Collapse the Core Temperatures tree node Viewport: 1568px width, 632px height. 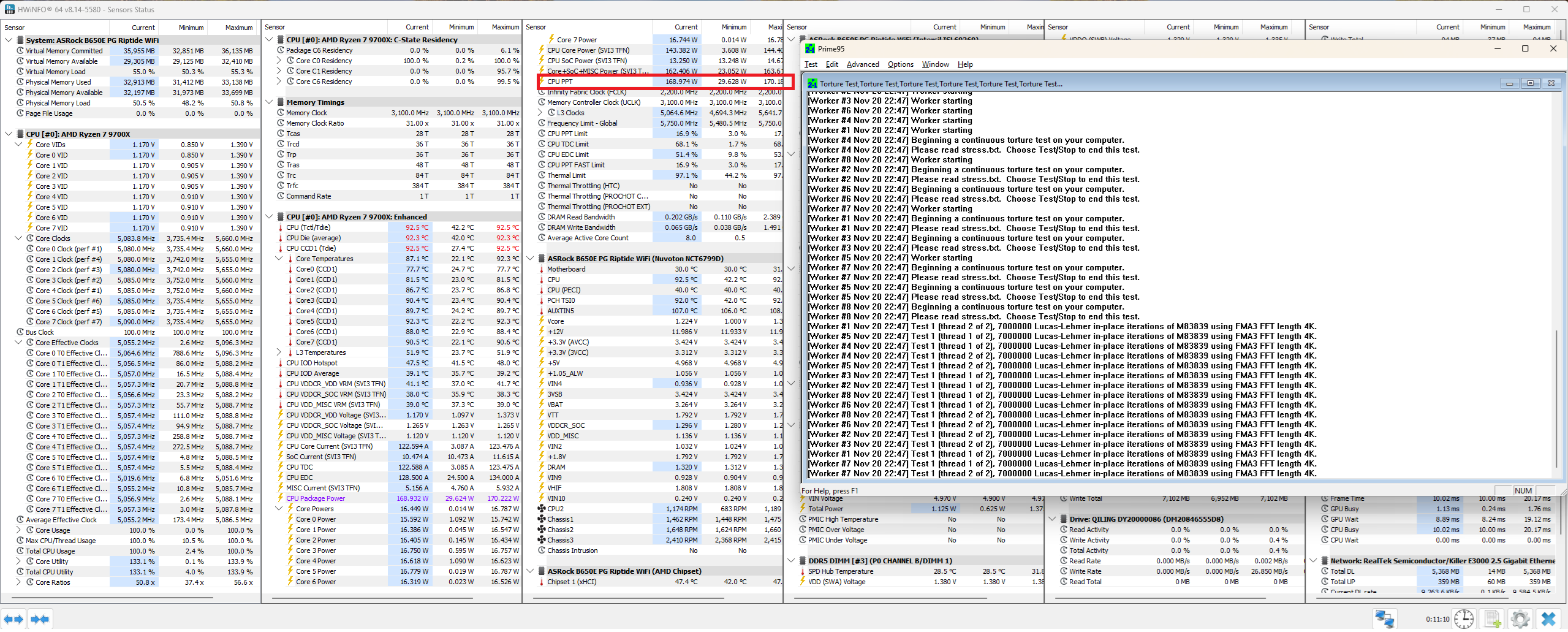click(279, 259)
